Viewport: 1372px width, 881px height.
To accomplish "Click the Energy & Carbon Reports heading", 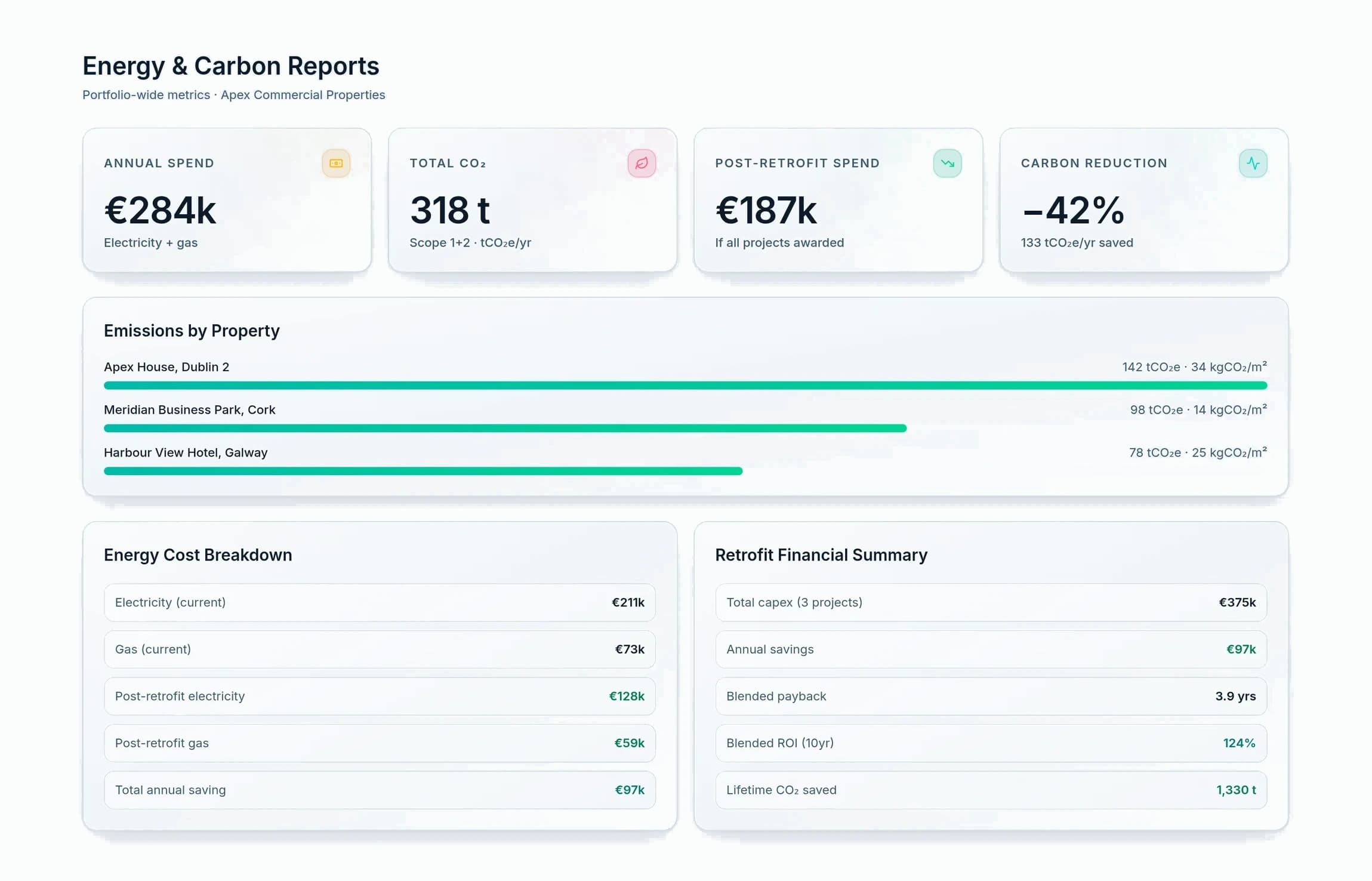I will coord(231,66).
